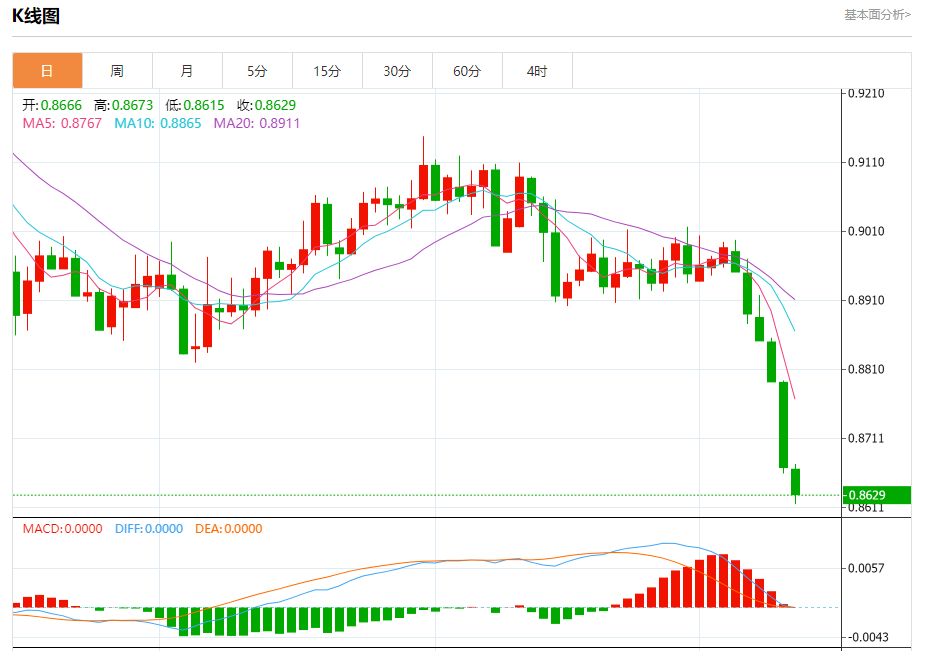The width and height of the screenshot is (928, 651).
Task: Open the 4时 interval tab
Action: pos(537,71)
